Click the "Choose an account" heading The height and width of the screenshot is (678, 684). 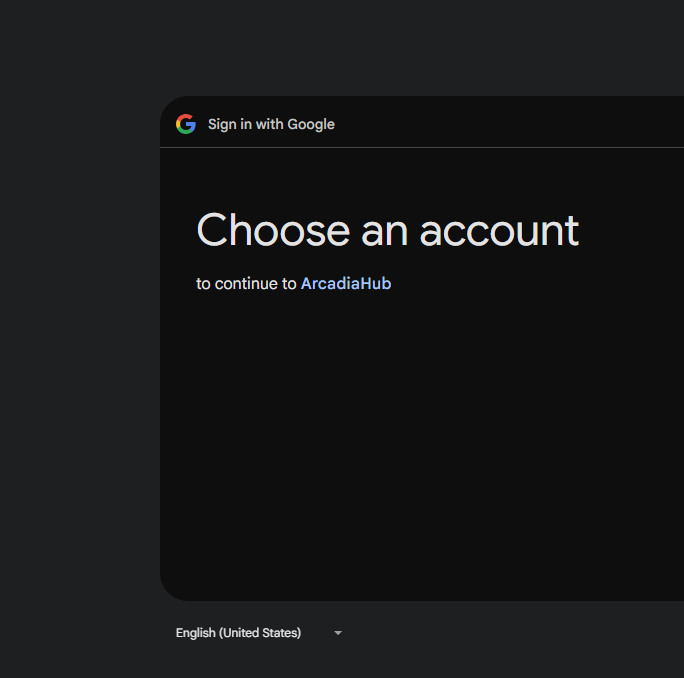pos(388,230)
